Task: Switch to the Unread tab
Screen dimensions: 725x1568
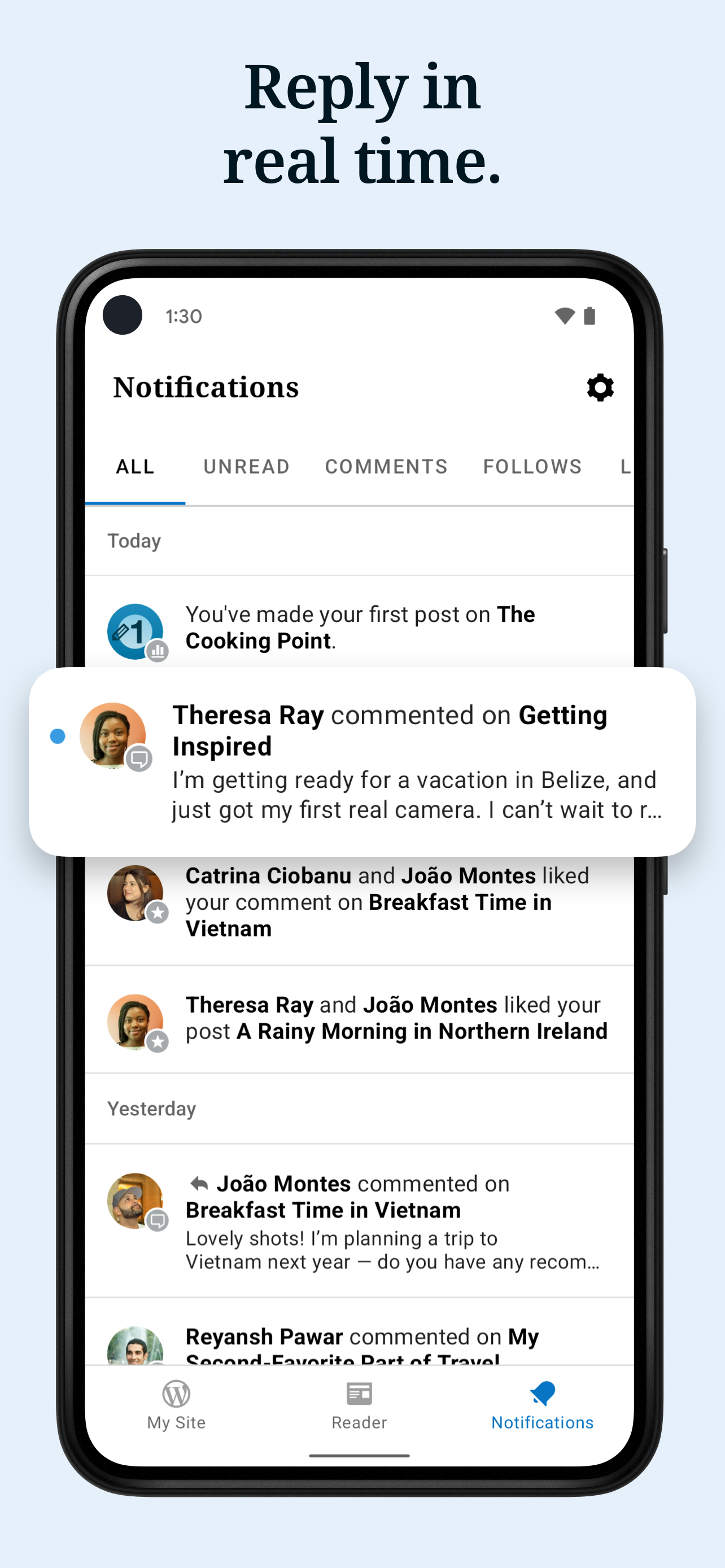Action: coord(247,467)
